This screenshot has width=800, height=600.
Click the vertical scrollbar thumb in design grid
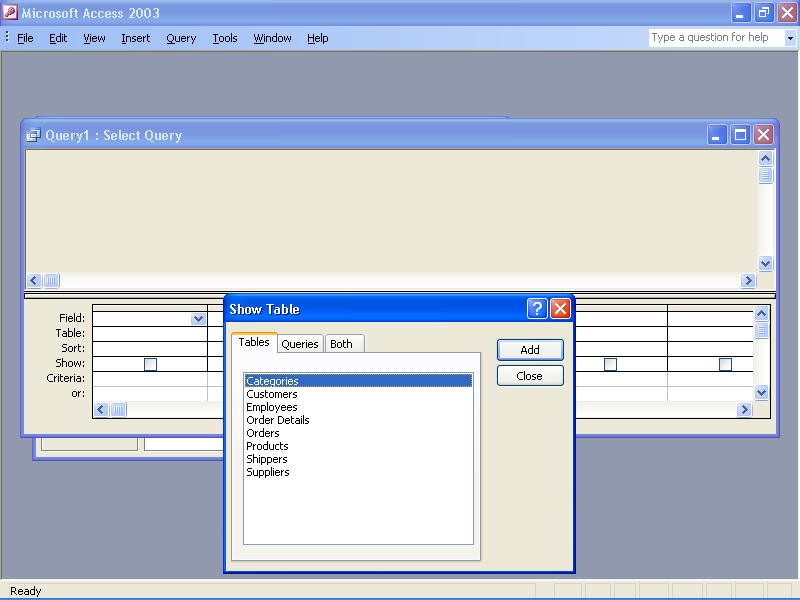761,330
